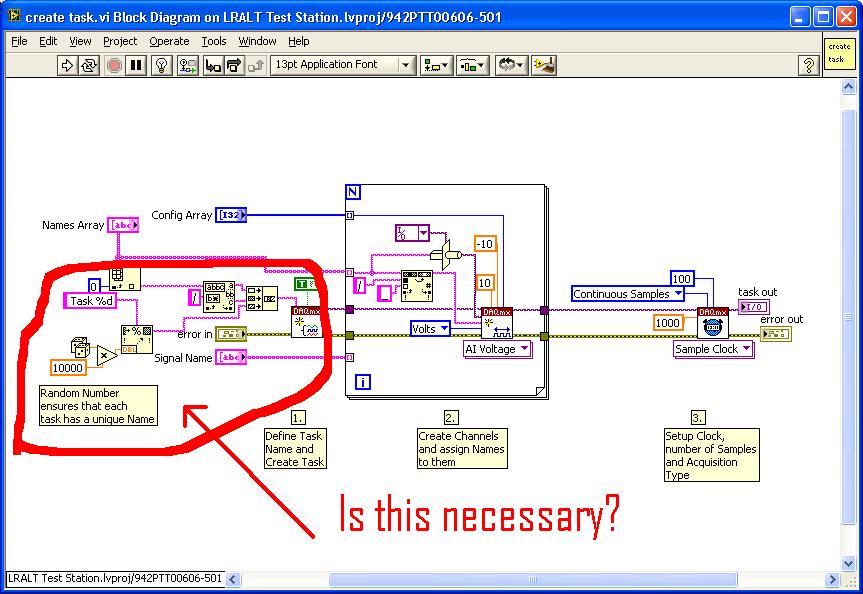Image resolution: width=863 pixels, height=594 pixels.
Task: Select the DAQmx Sample Clock timing node
Action: pyautogui.click(x=713, y=323)
